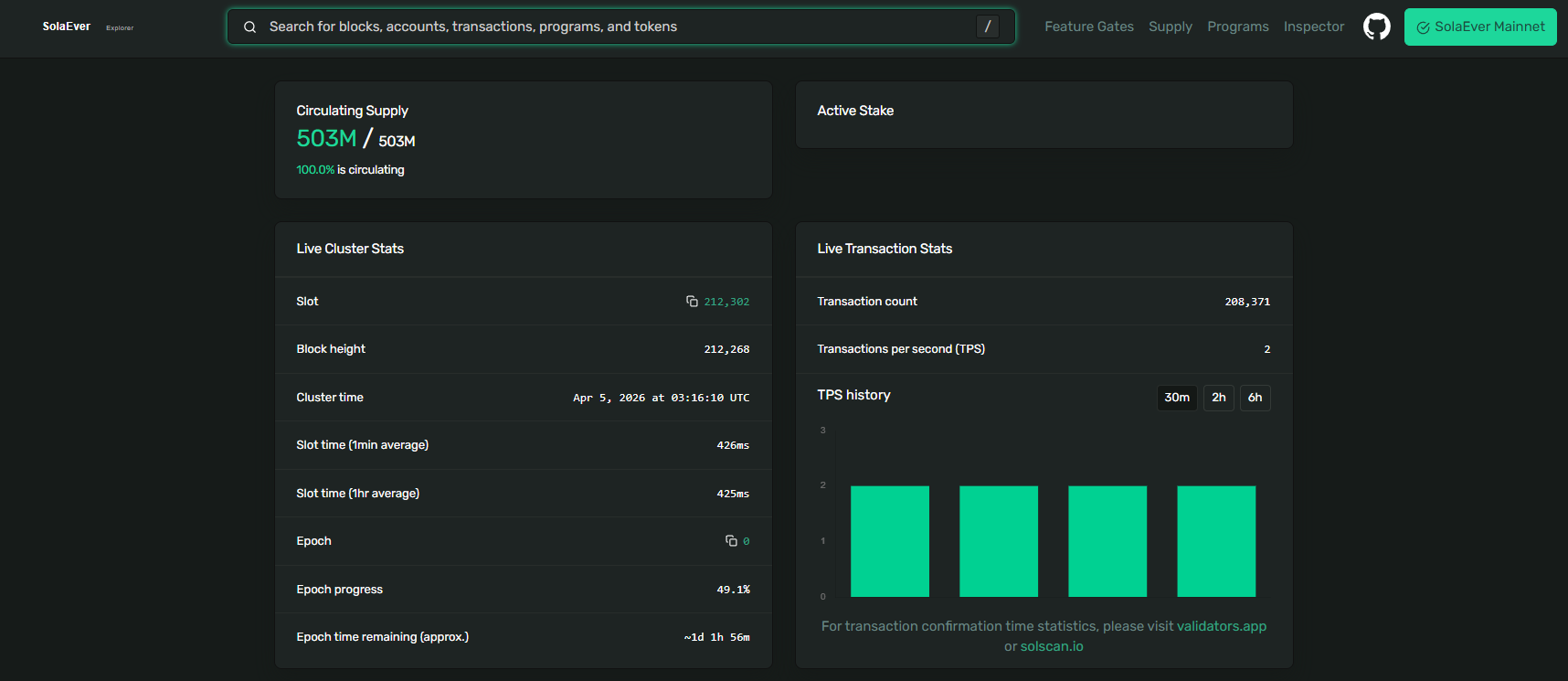
Task: Copy the epoch value with copy icon
Action: [x=731, y=541]
